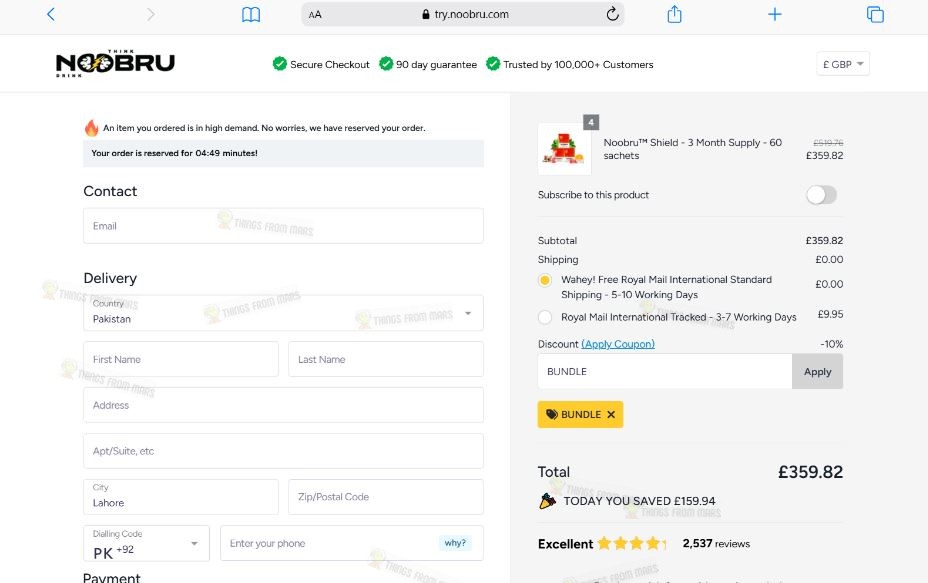The width and height of the screenshot is (928, 583).
Task: Focus the Last Name field
Action: [386, 359]
